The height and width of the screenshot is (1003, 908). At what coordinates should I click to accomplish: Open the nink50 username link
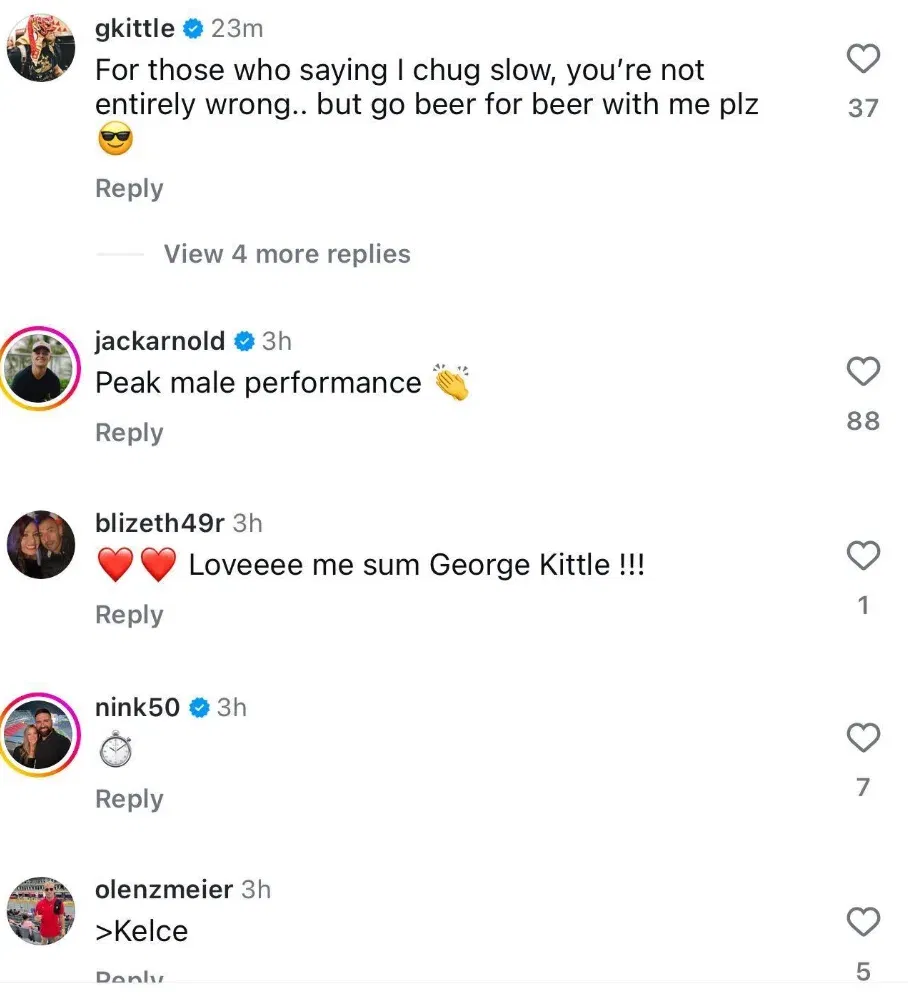(x=137, y=707)
